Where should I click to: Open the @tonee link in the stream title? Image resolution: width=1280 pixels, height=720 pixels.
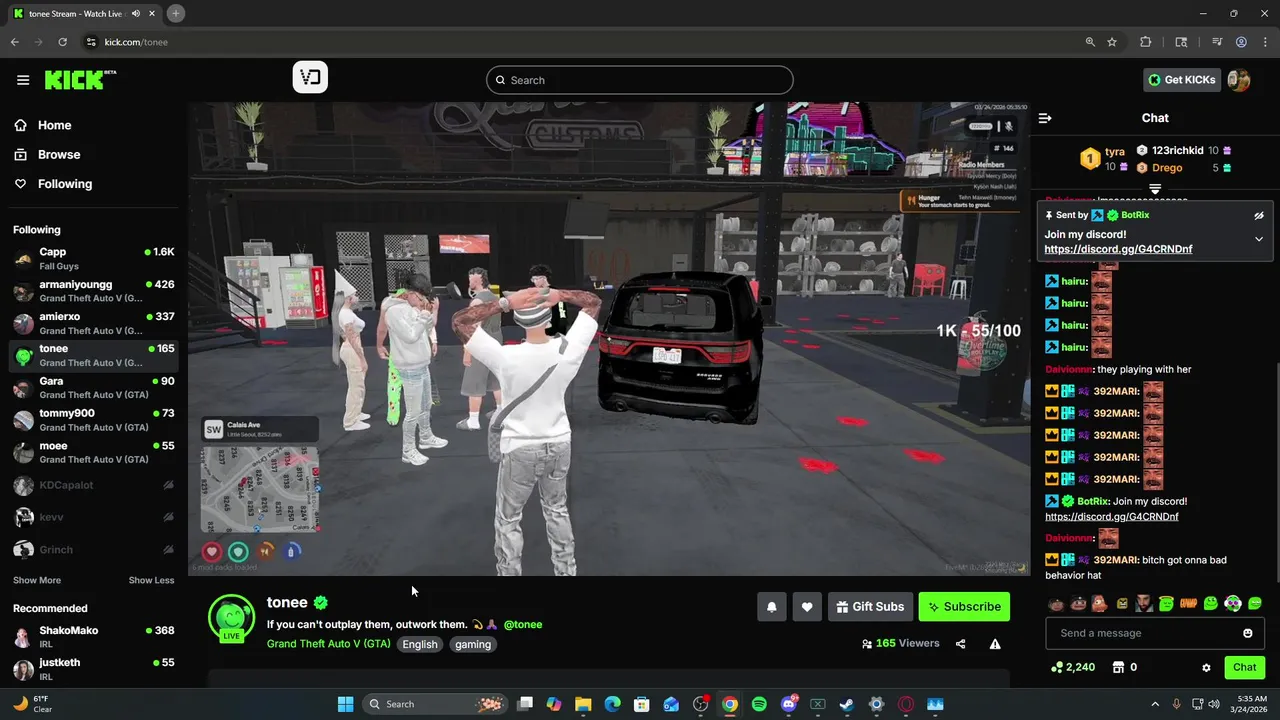click(x=523, y=624)
